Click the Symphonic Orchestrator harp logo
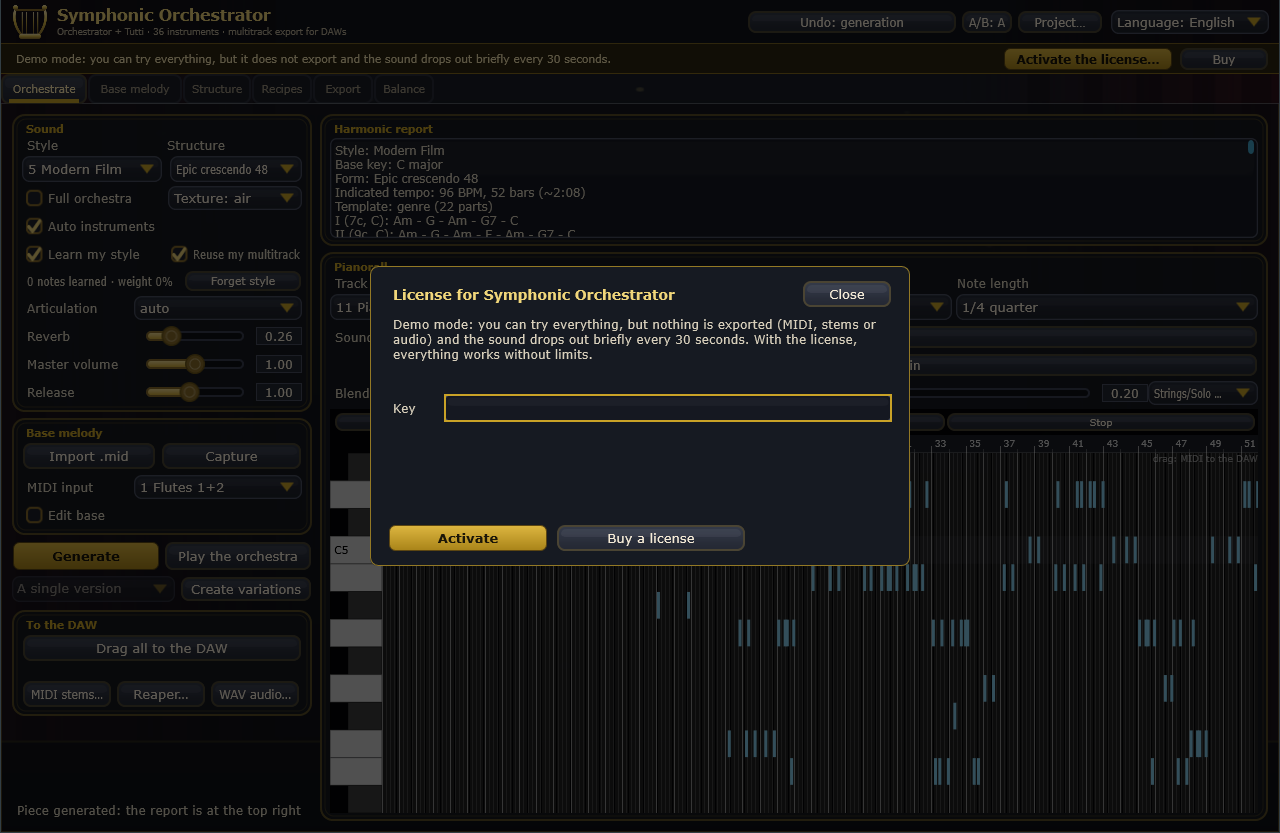 point(30,21)
